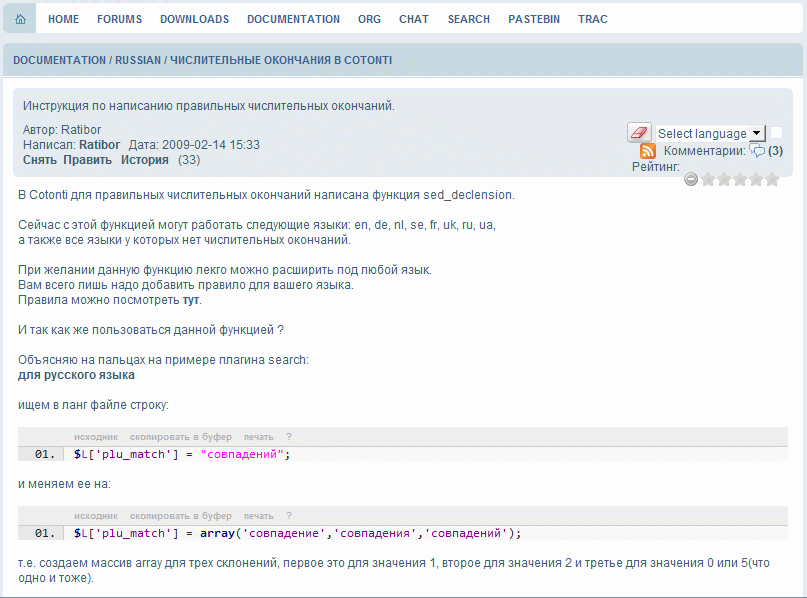Go to FORUMS in the top navigation
Screen dimensions: 807x598
(119, 19)
